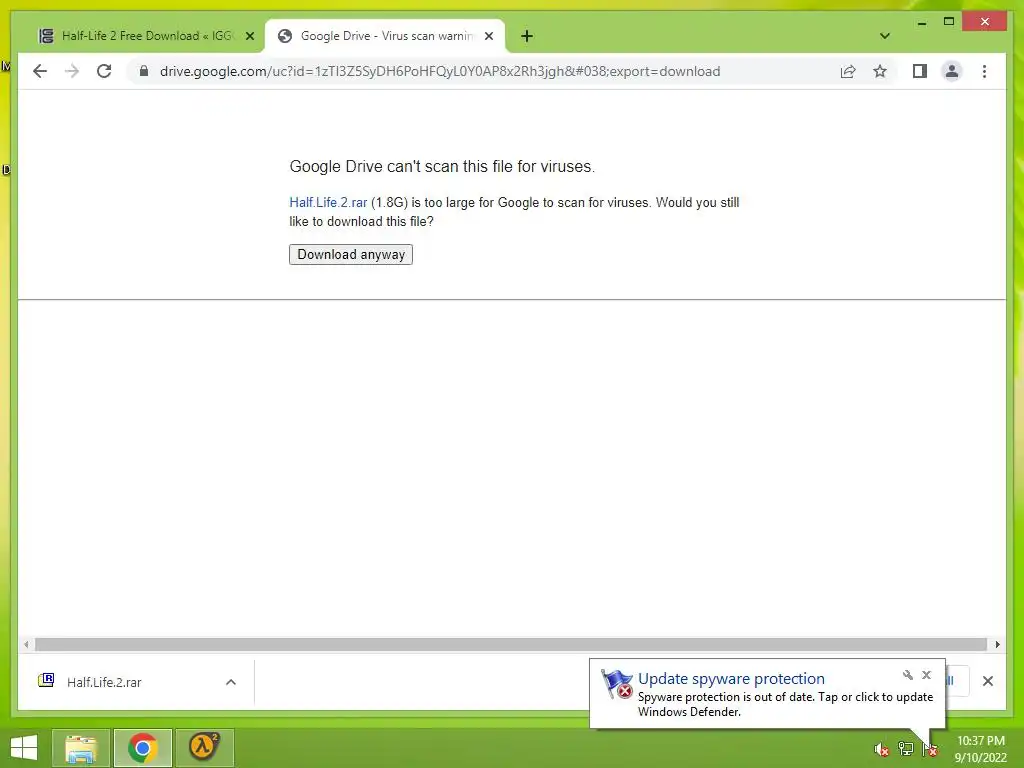
Task: Open a new tab with the plus button
Action: click(x=527, y=36)
